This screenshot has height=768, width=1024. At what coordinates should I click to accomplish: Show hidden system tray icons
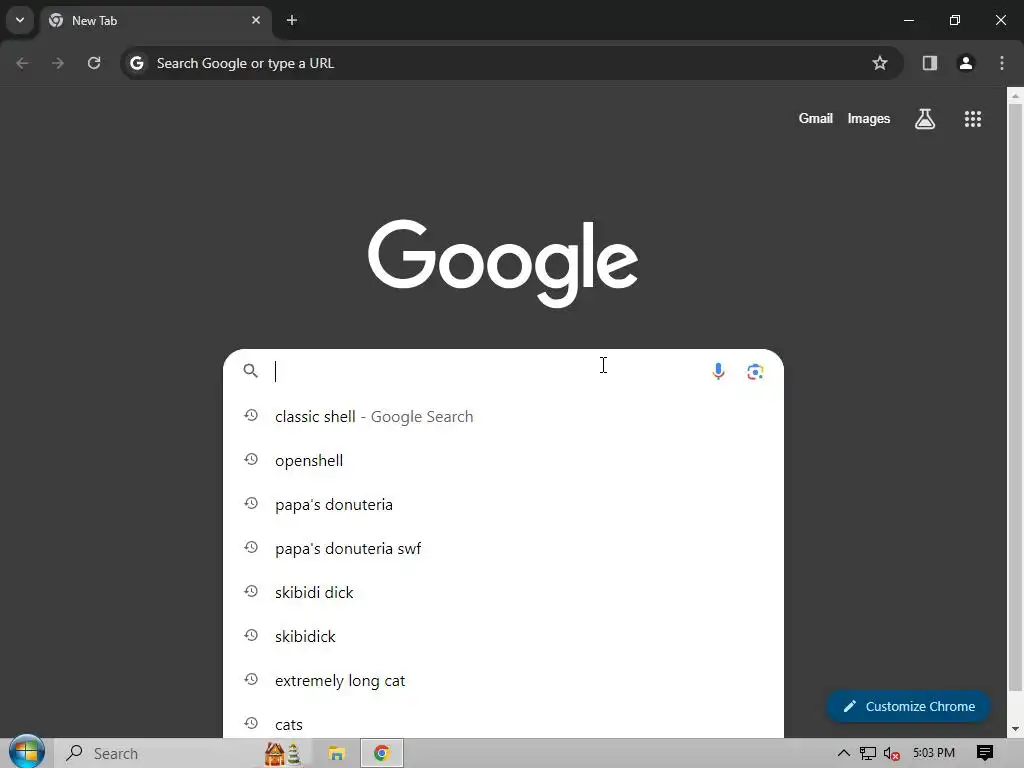click(x=844, y=754)
